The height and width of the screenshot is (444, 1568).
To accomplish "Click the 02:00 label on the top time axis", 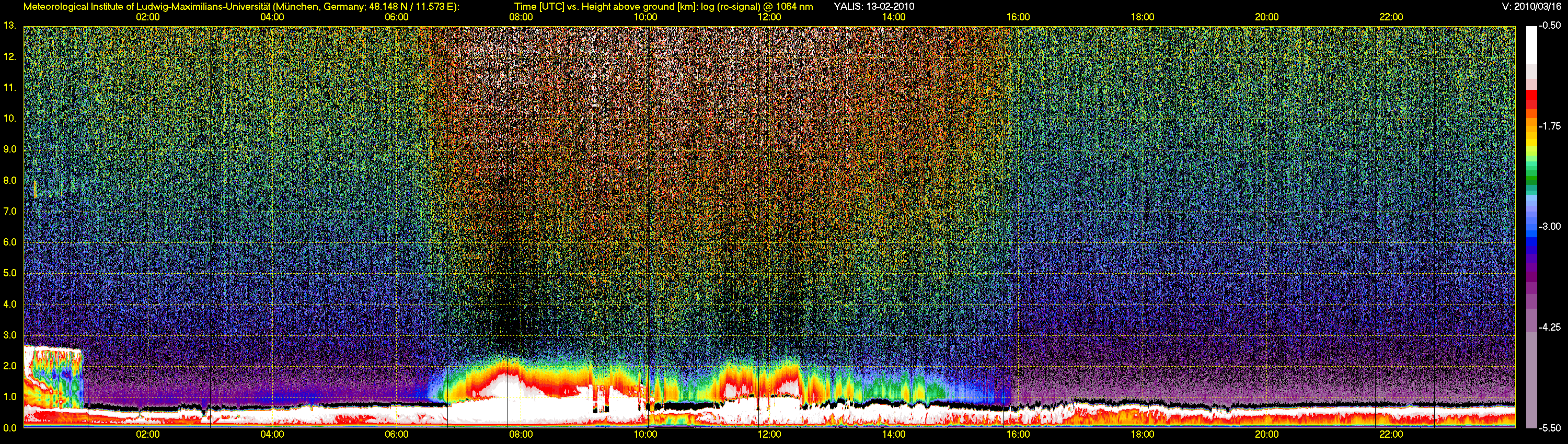I will 148,17.
